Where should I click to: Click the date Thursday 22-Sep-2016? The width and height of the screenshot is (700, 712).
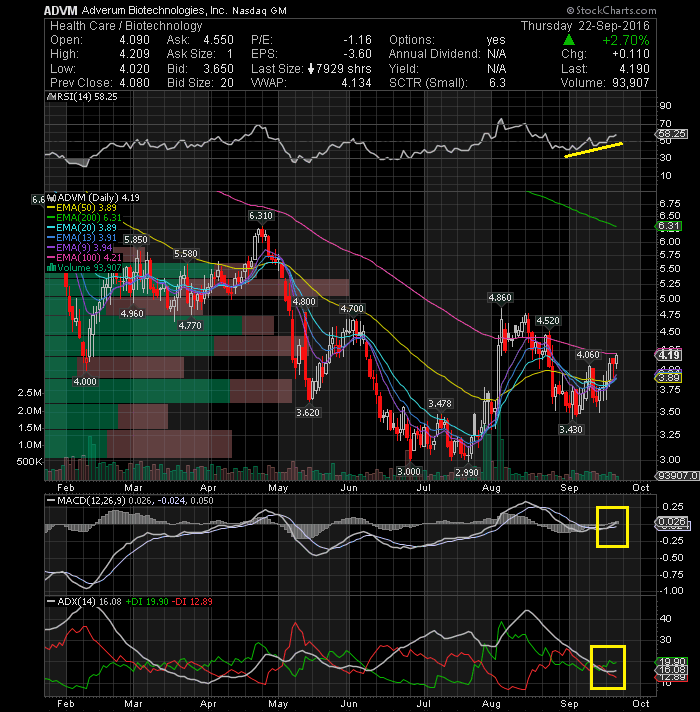click(585, 26)
